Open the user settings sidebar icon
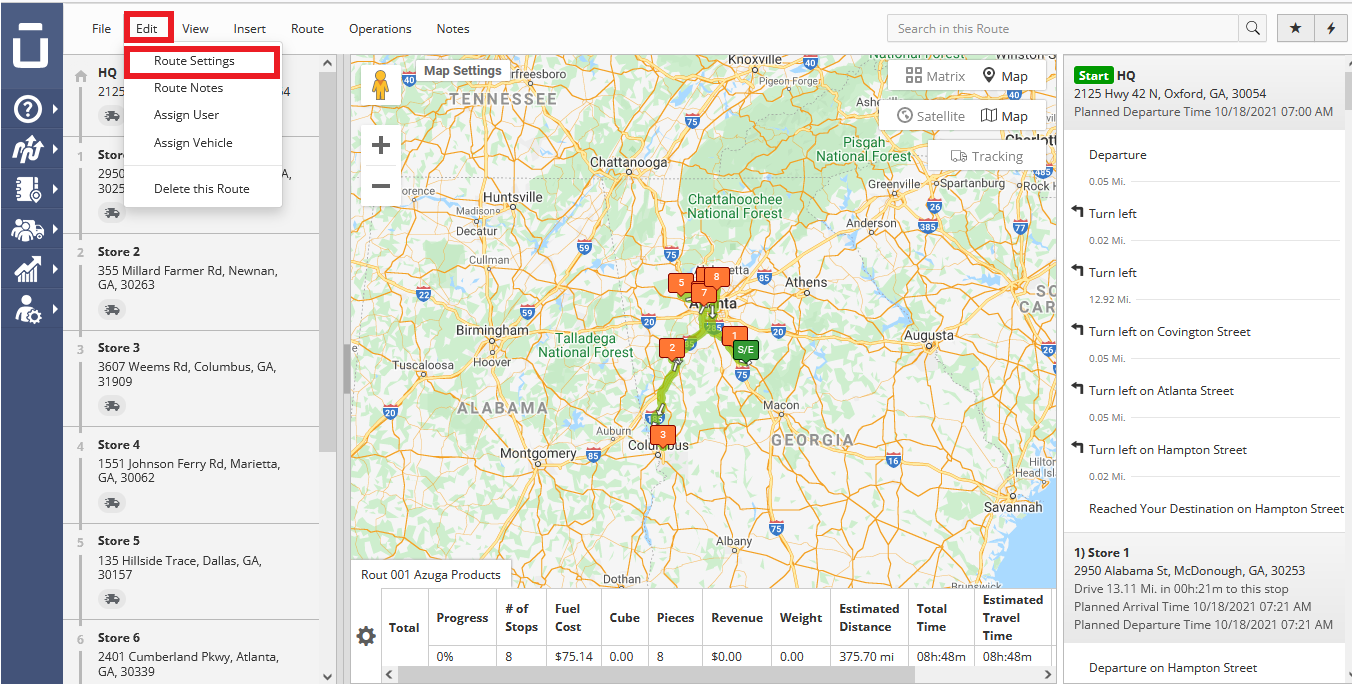1353x684 pixels. pos(27,309)
